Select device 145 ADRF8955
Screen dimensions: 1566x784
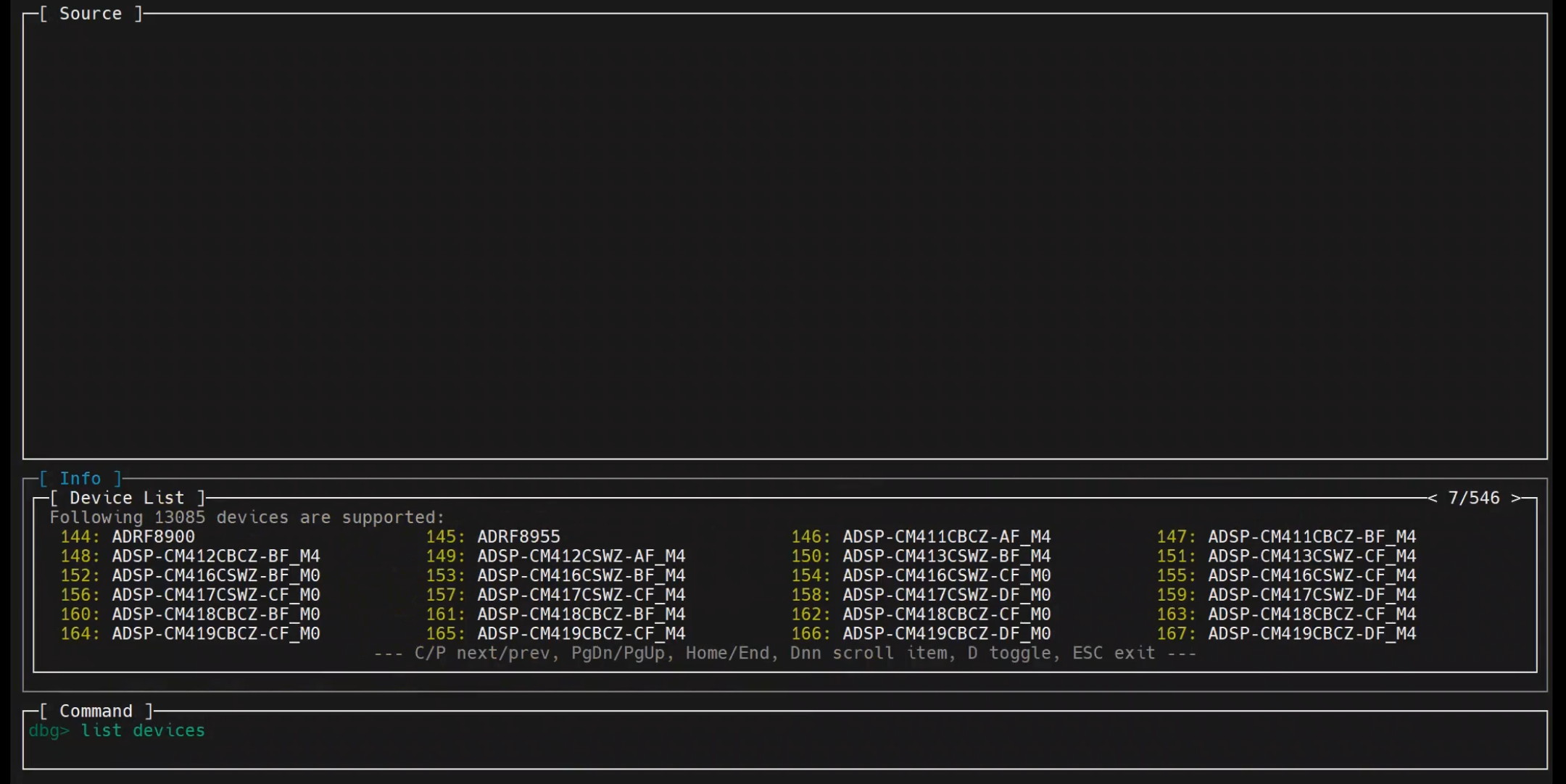[x=518, y=537]
